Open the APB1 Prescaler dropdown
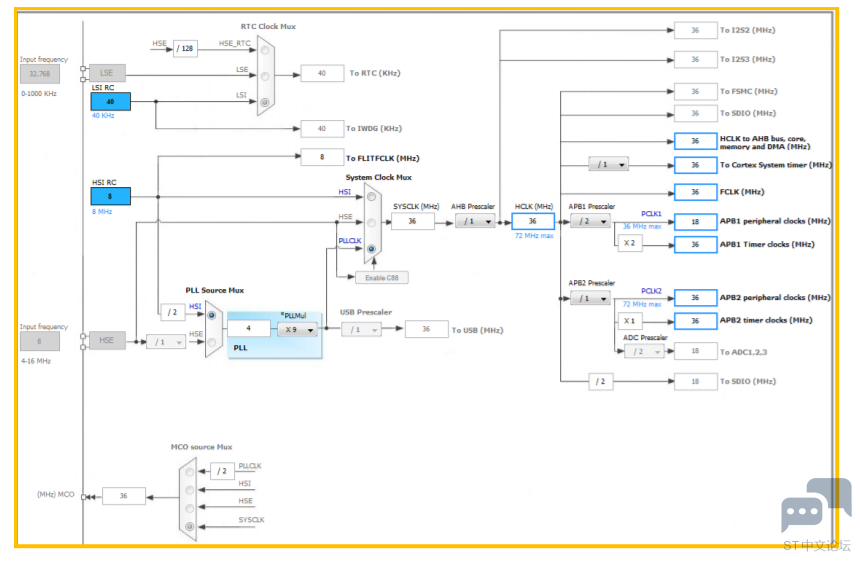This screenshot has height=561, width=860. click(591, 221)
